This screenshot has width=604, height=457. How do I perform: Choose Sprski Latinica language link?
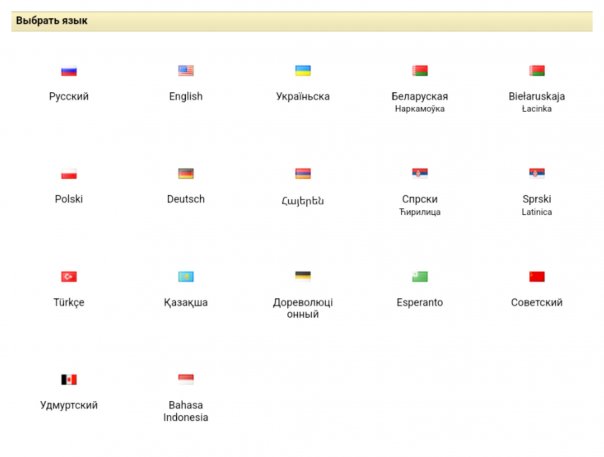tap(537, 205)
